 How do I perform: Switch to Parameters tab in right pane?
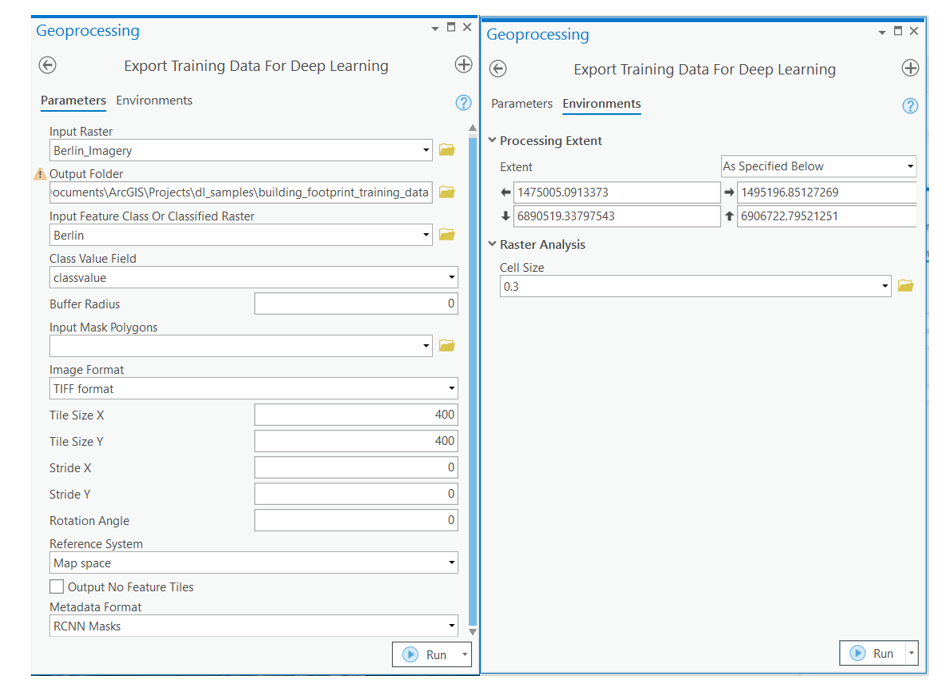521,104
